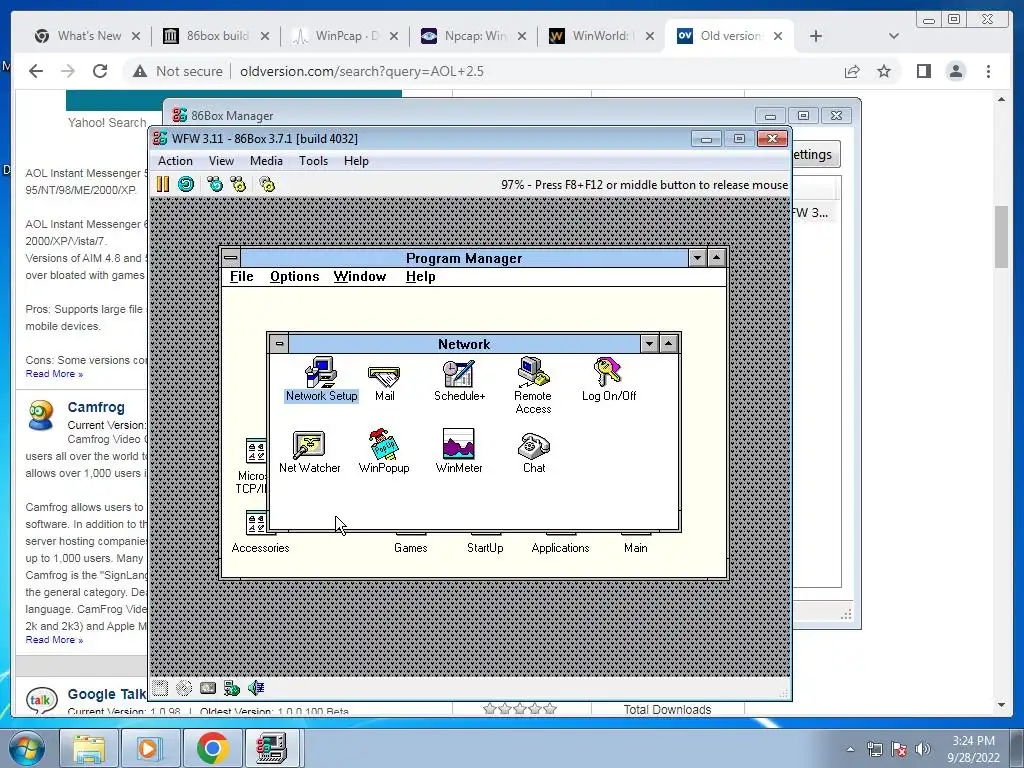
Task: Click the Windows Start orb
Action: pos(27,748)
